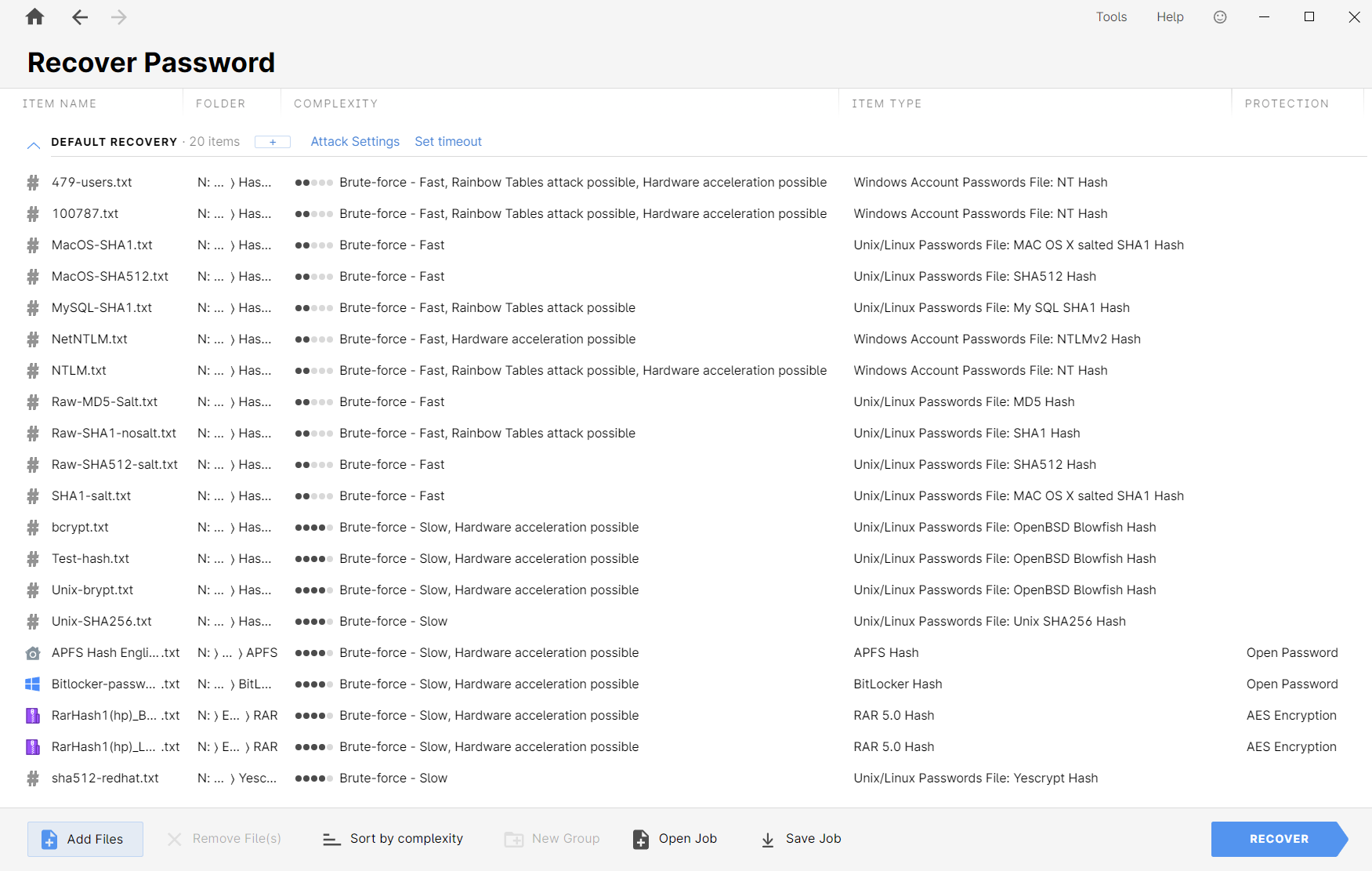Click complexity dots for bcrypt.txt
1372x871 pixels.
click(x=314, y=528)
